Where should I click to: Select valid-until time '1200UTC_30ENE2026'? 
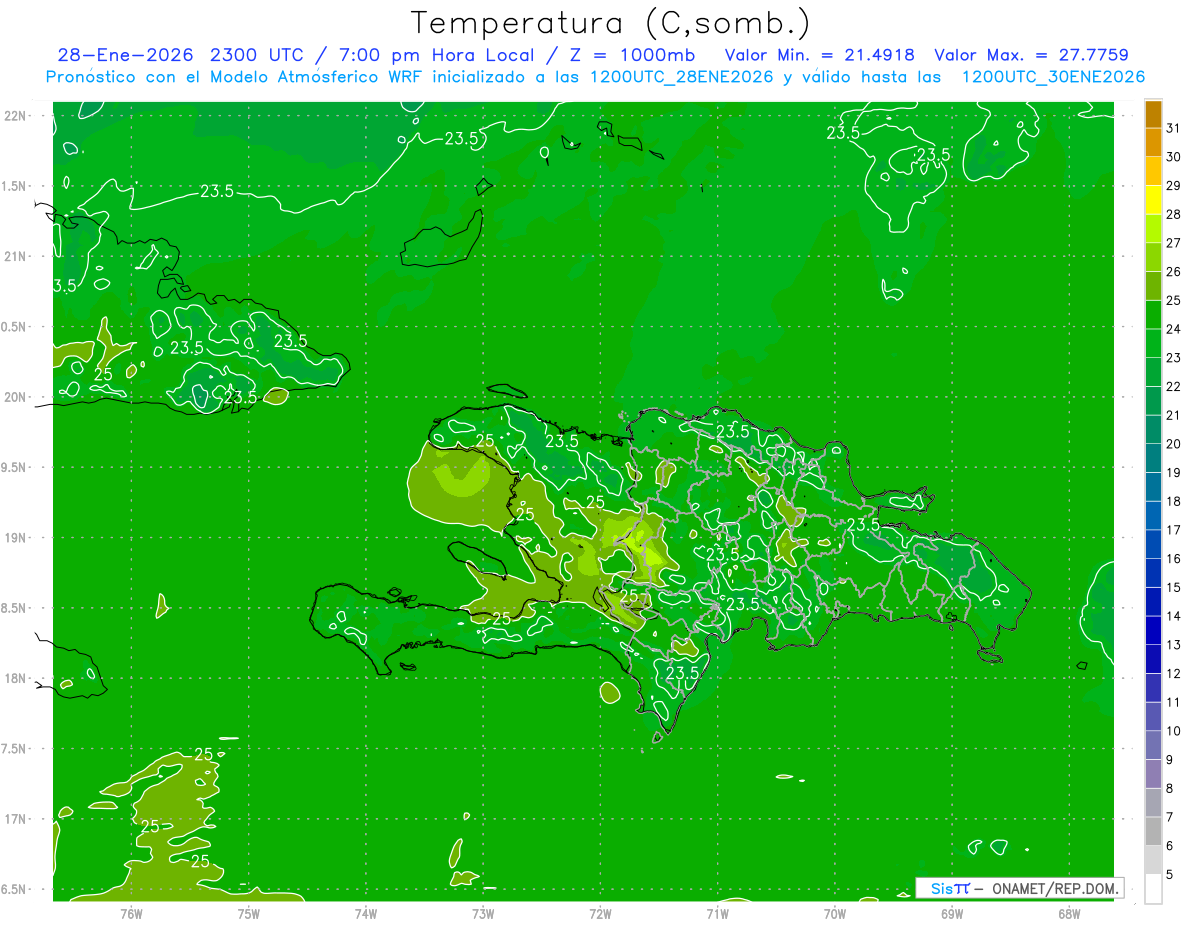pos(1053,77)
